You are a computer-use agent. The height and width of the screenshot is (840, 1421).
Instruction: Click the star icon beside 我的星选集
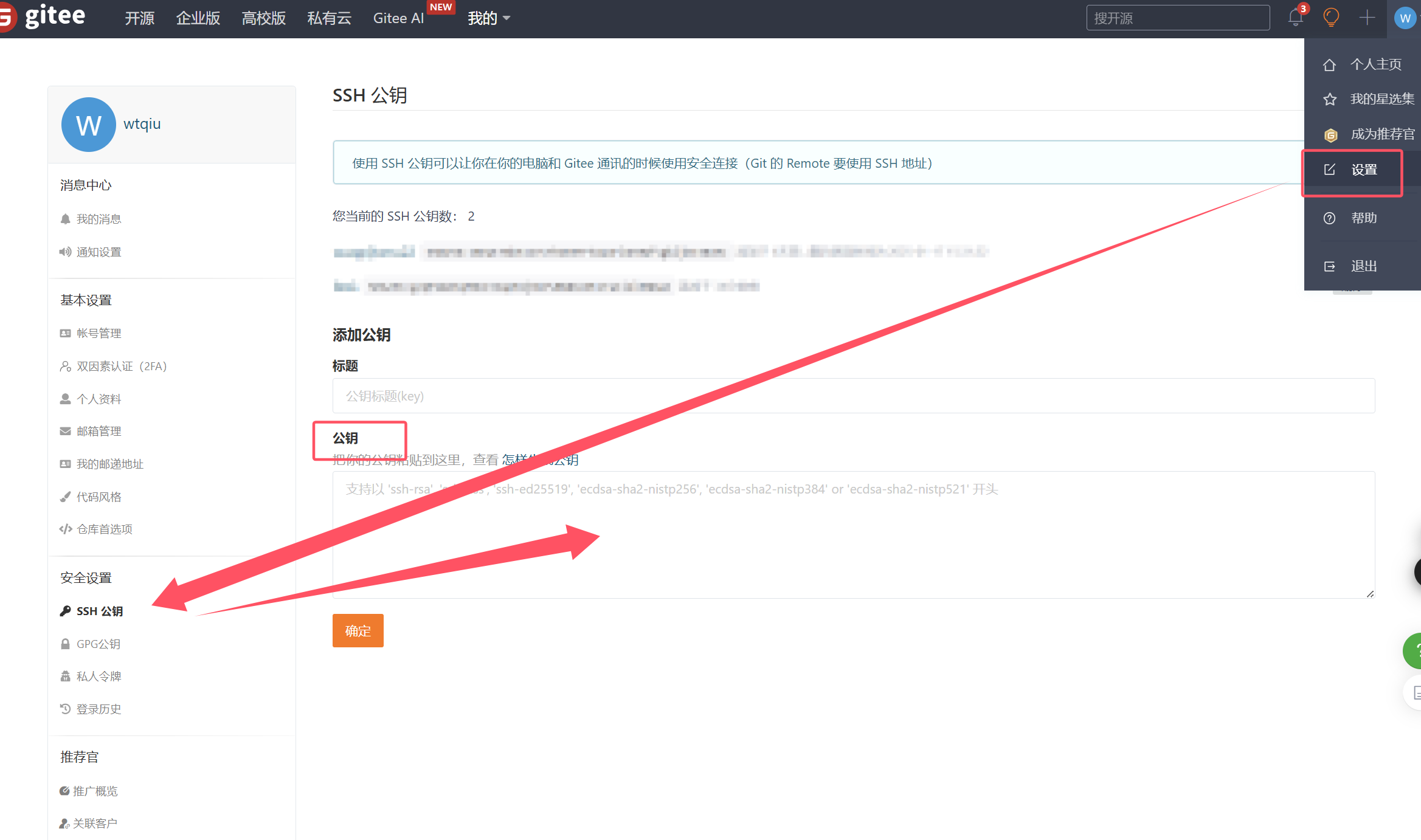1329,99
